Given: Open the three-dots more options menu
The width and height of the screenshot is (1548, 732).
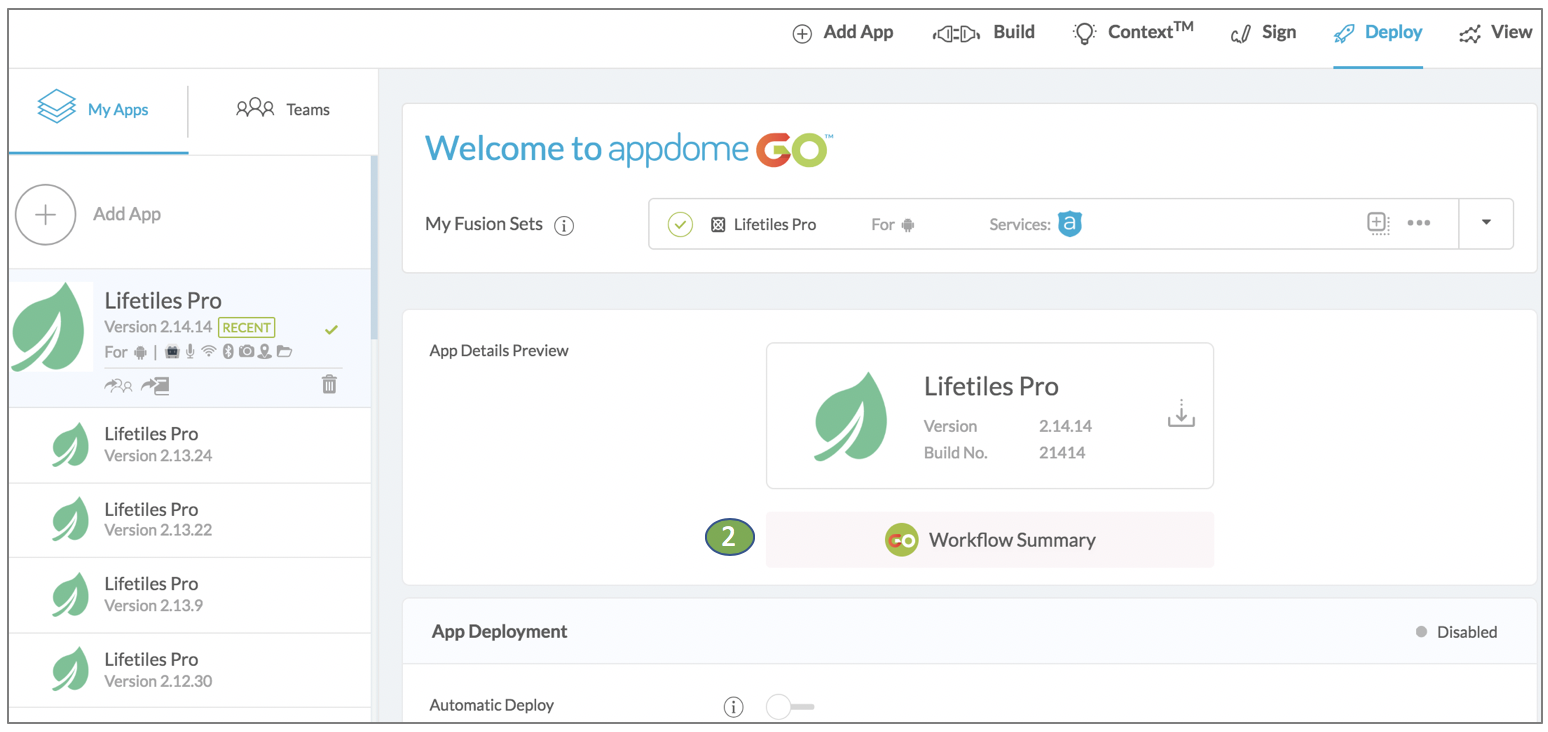Looking at the screenshot, I should 1418,223.
